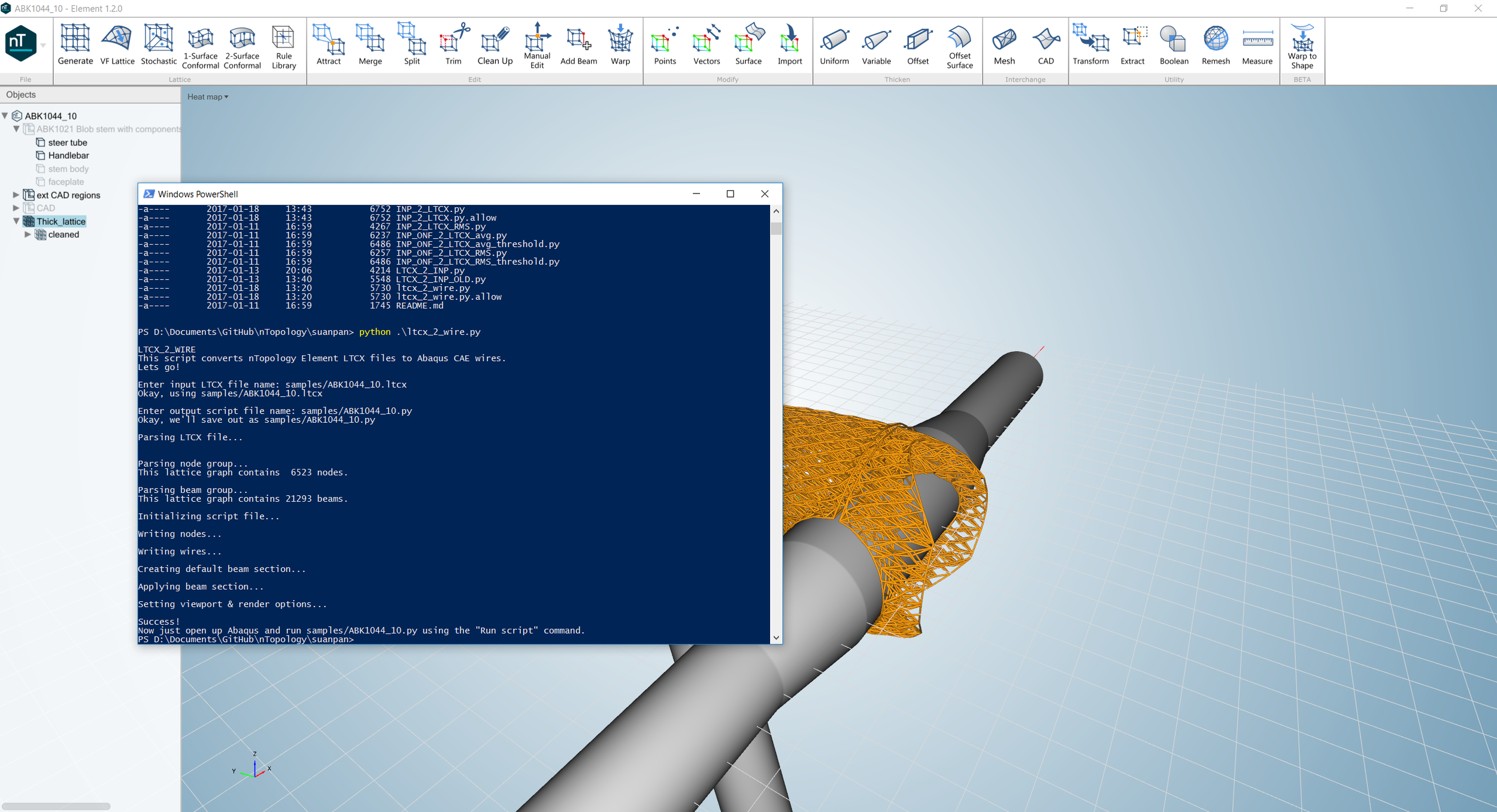This screenshot has width=1497, height=812.
Task: Expand the ext CAD regions node
Action: pos(16,195)
